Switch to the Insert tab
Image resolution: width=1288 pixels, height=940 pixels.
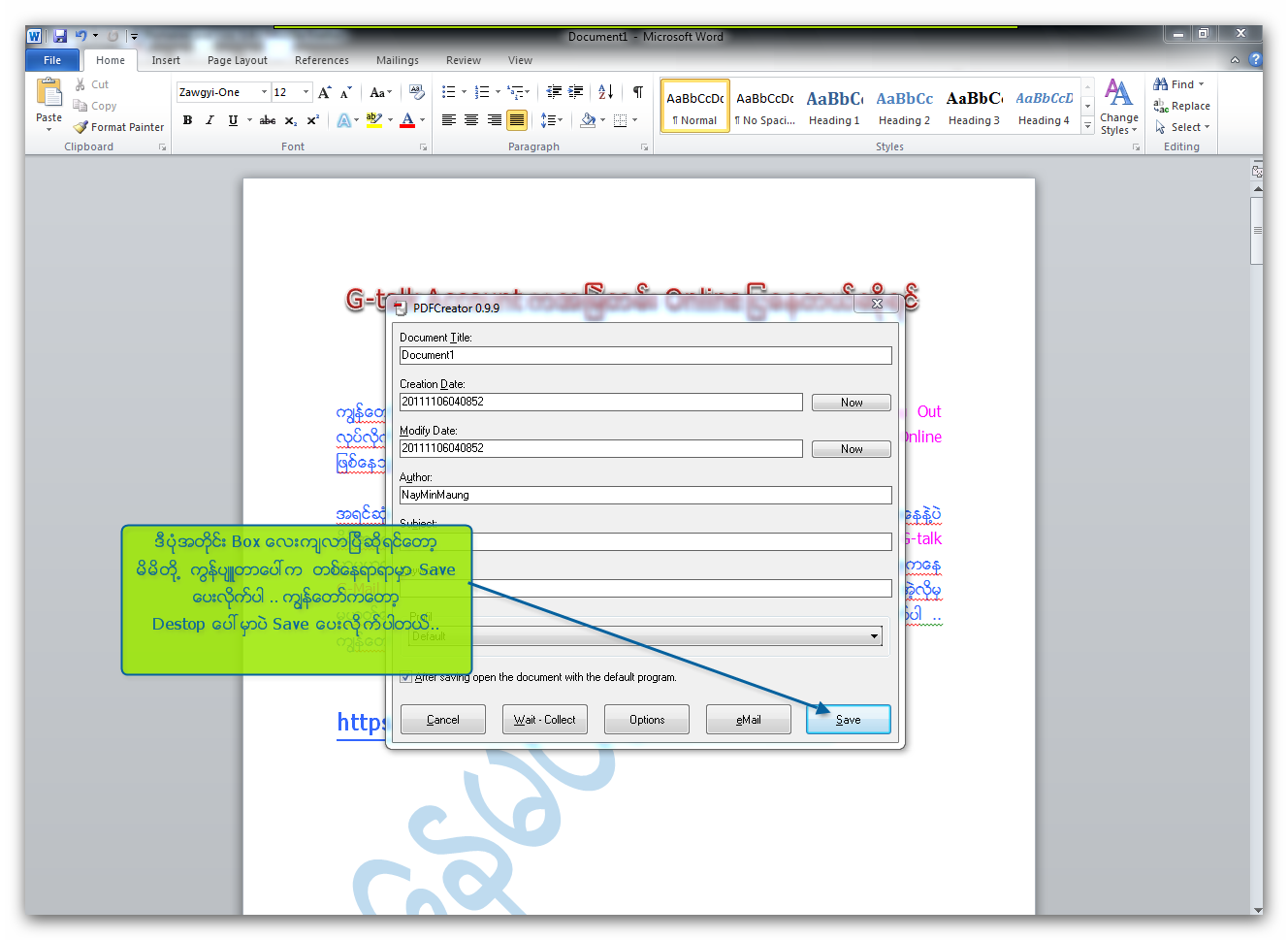pyautogui.click(x=166, y=60)
